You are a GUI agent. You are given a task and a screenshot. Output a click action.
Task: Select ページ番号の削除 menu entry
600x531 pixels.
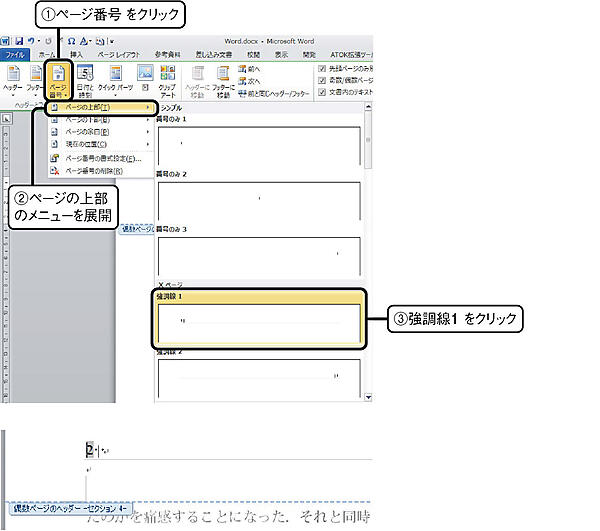[95, 171]
